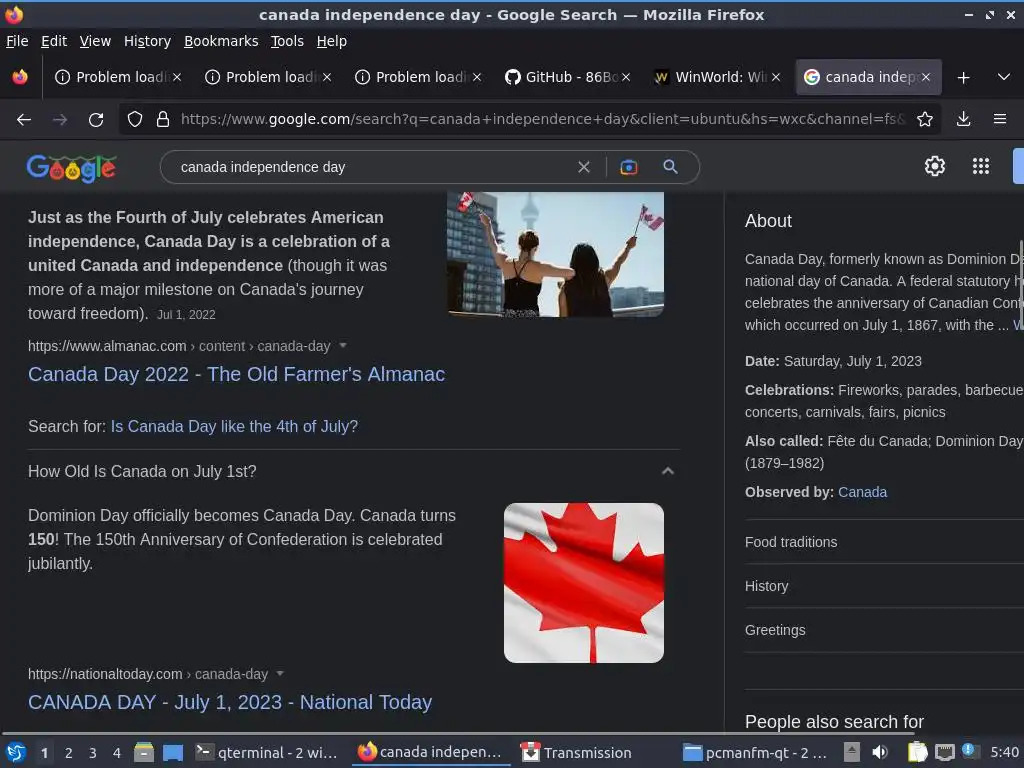Bookmark this page with the star icon
1024x768 pixels.
point(925,120)
